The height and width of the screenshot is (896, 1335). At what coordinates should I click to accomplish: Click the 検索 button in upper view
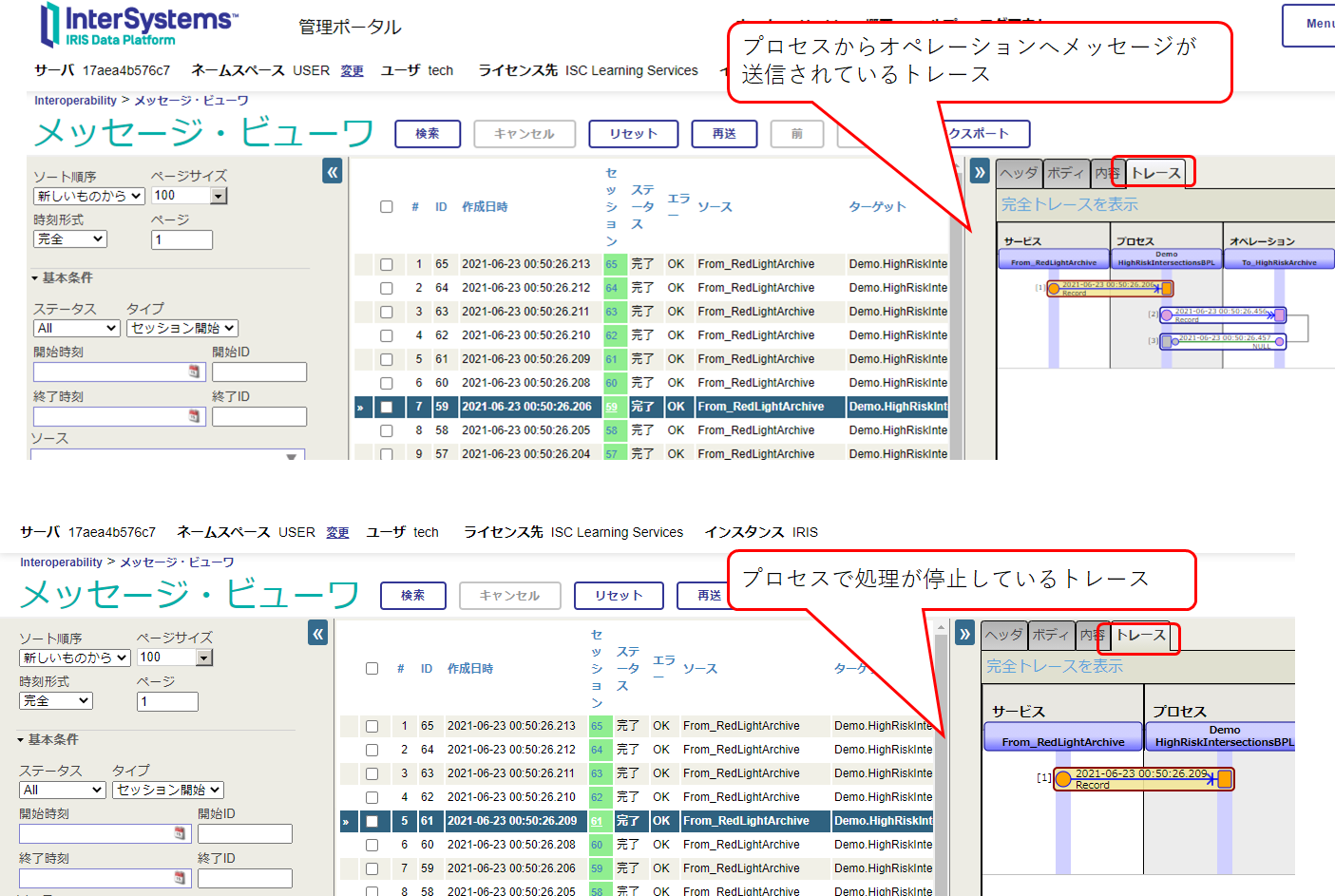(428, 134)
